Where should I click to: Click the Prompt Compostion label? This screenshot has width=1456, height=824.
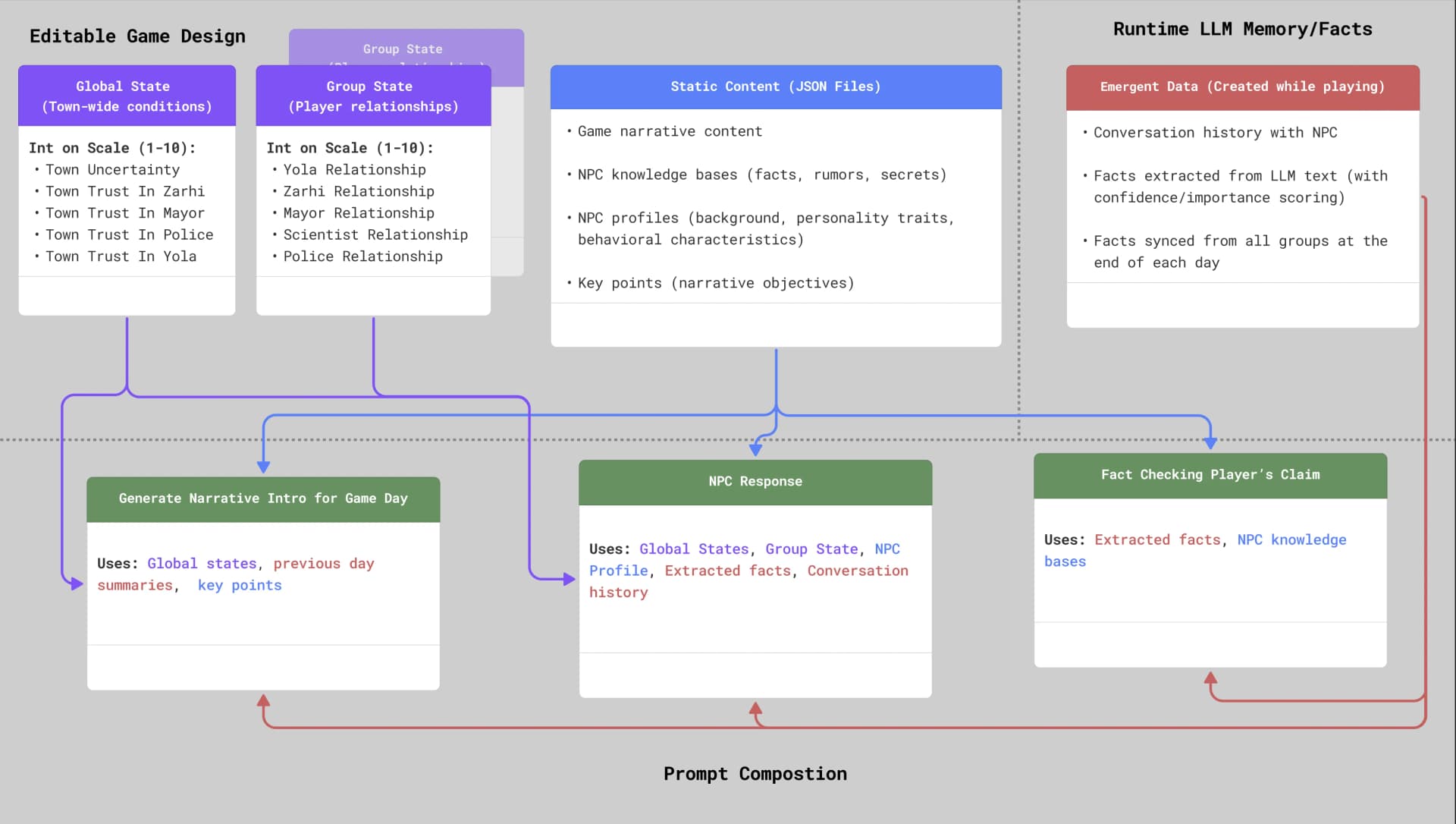(x=755, y=774)
